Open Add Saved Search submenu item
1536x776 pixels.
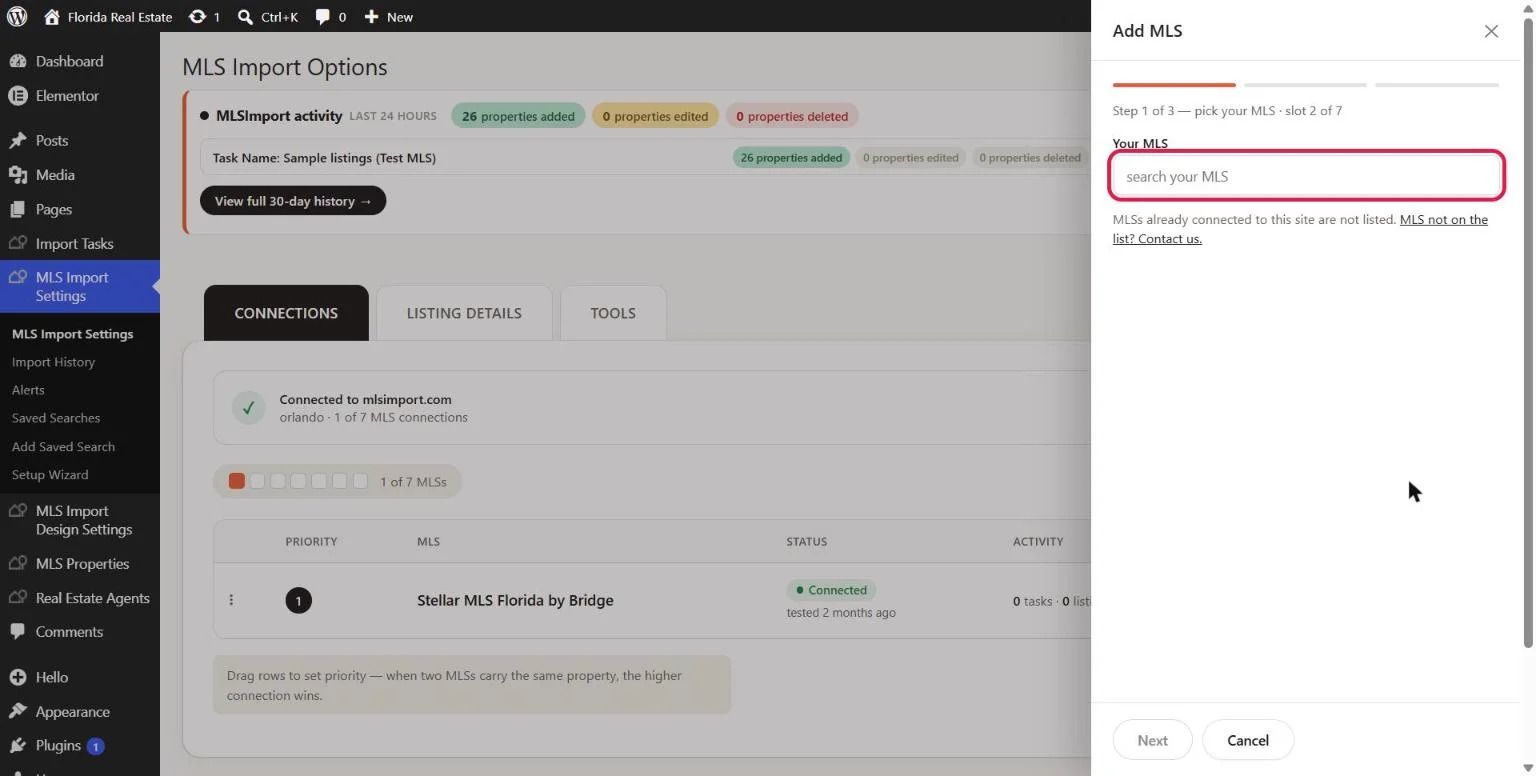click(x=63, y=447)
